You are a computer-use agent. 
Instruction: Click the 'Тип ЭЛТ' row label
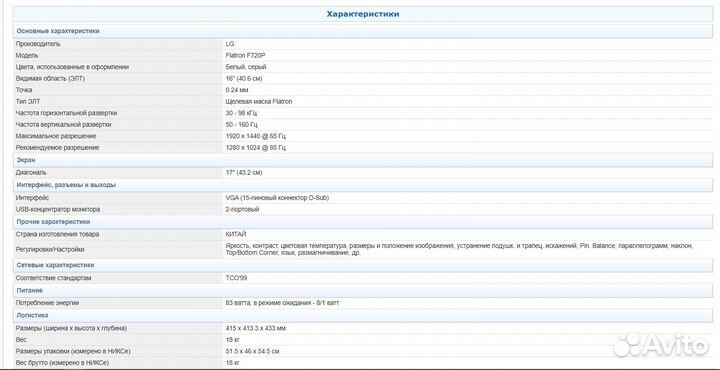tap(28, 101)
